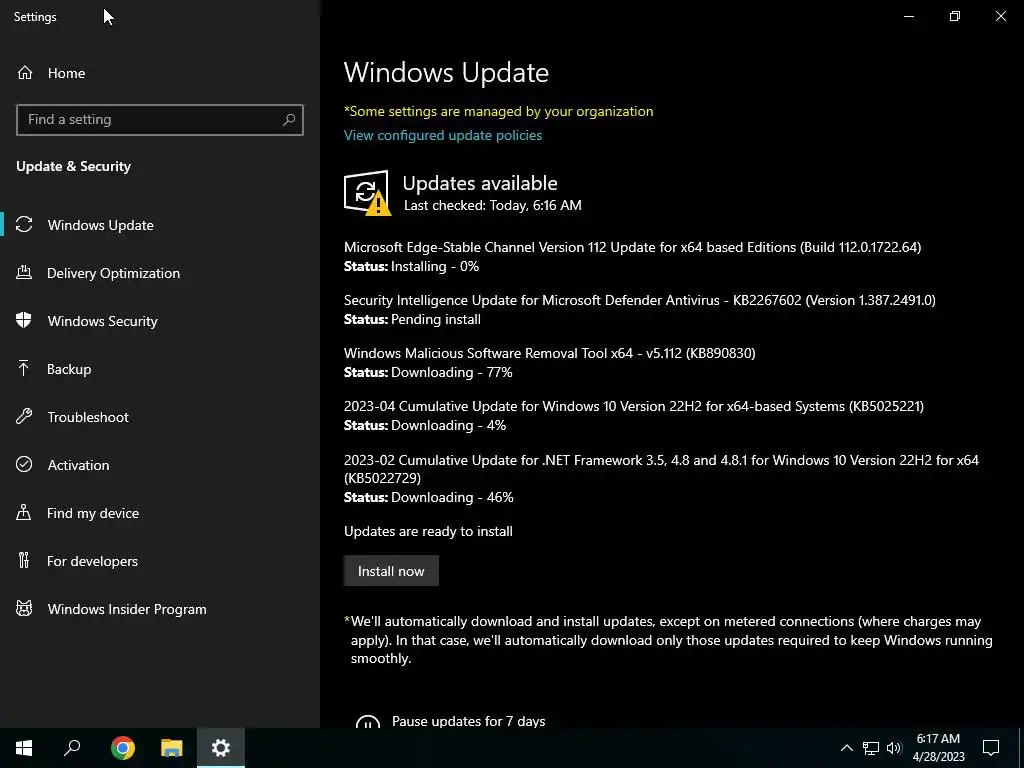The width and height of the screenshot is (1024, 768).
Task: Open Delivery Optimization settings
Action: (160, 272)
